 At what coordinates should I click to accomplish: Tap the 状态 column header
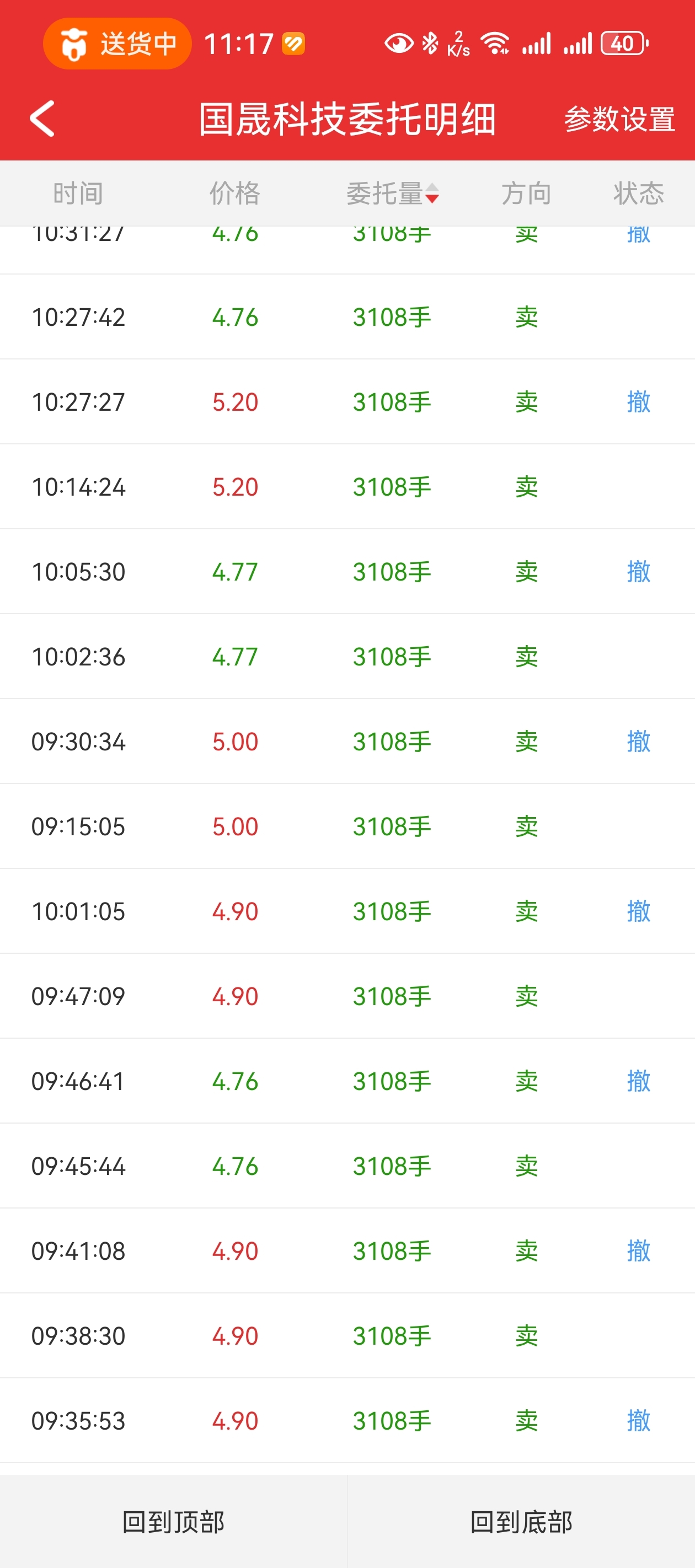point(638,194)
